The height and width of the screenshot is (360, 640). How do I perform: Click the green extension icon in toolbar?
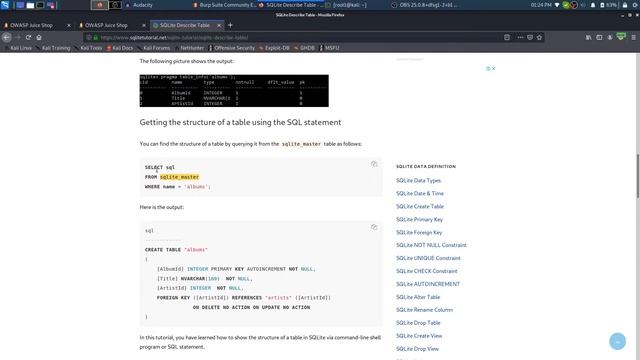(621, 37)
